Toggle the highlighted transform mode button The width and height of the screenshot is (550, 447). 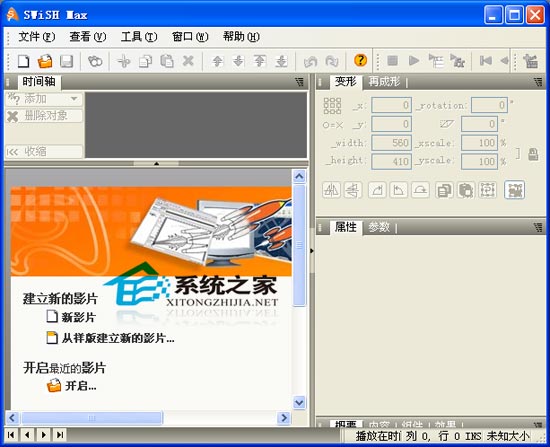(x=515, y=190)
